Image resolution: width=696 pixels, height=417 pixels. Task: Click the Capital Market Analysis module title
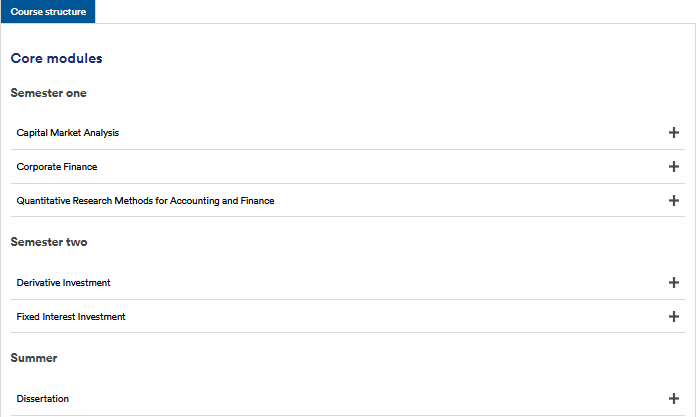tap(68, 133)
